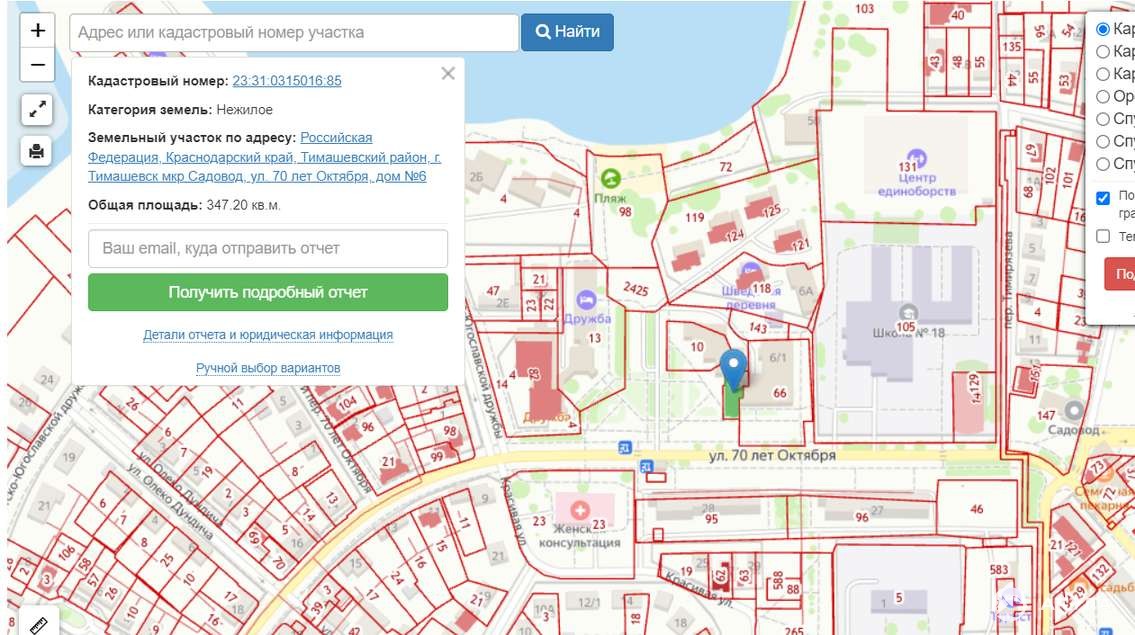This screenshot has width=1135, height=635.
Task: Enable the unchecked checkbox in layers panel
Action: [x=1103, y=236]
